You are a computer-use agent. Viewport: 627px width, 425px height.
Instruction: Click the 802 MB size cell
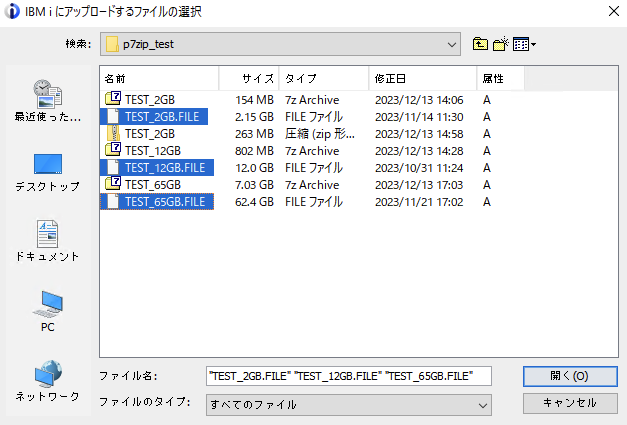point(254,151)
